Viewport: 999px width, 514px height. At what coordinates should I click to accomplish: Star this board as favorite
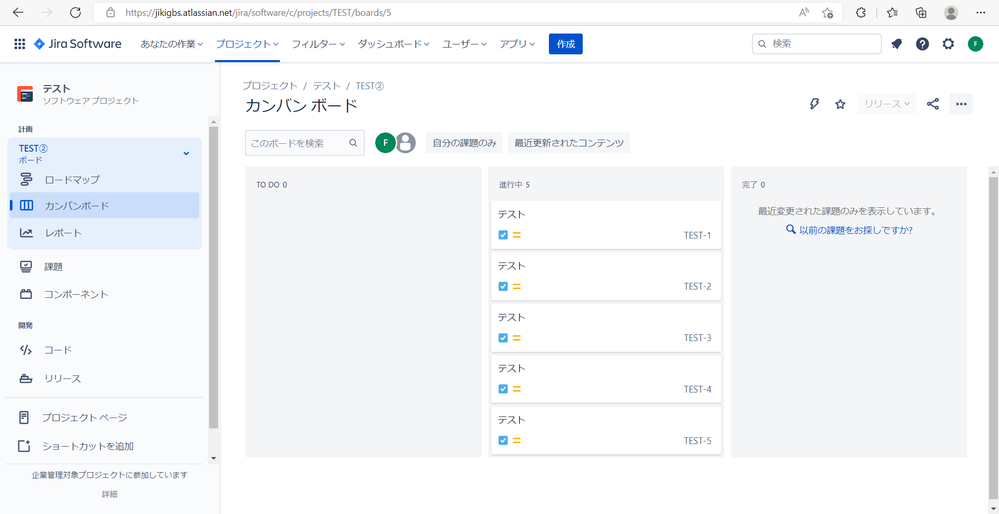pos(840,104)
